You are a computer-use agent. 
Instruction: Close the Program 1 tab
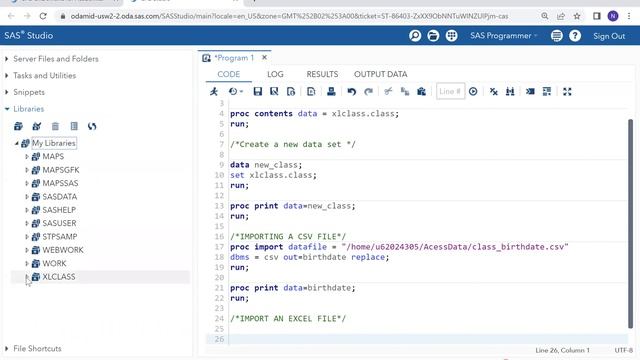(264, 58)
